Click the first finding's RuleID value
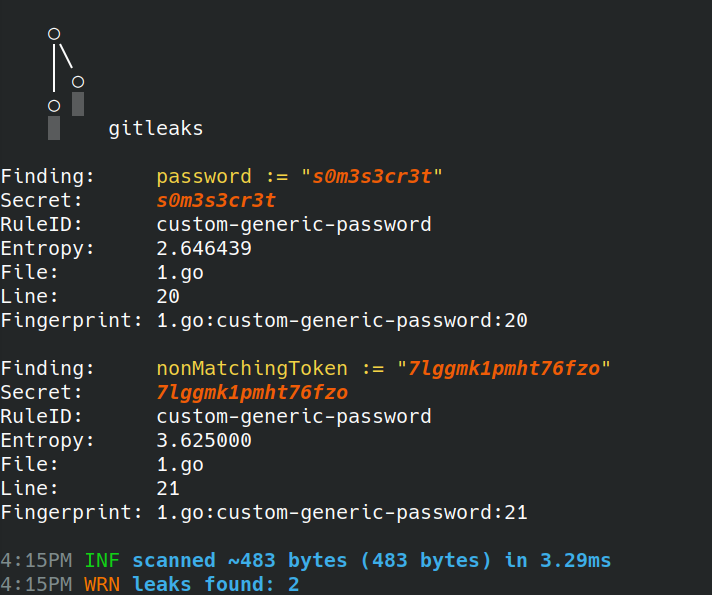Screen dimensions: 712x595 tap(293, 225)
